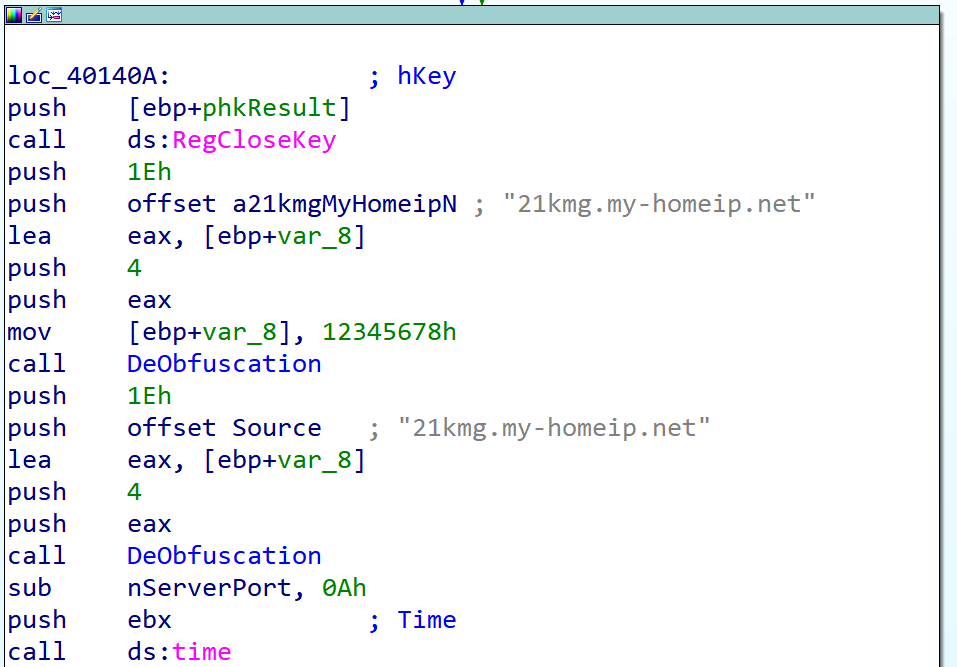The image size is (957, 667).
Task: Click the node color palette icon
Action: coord(14,15)
